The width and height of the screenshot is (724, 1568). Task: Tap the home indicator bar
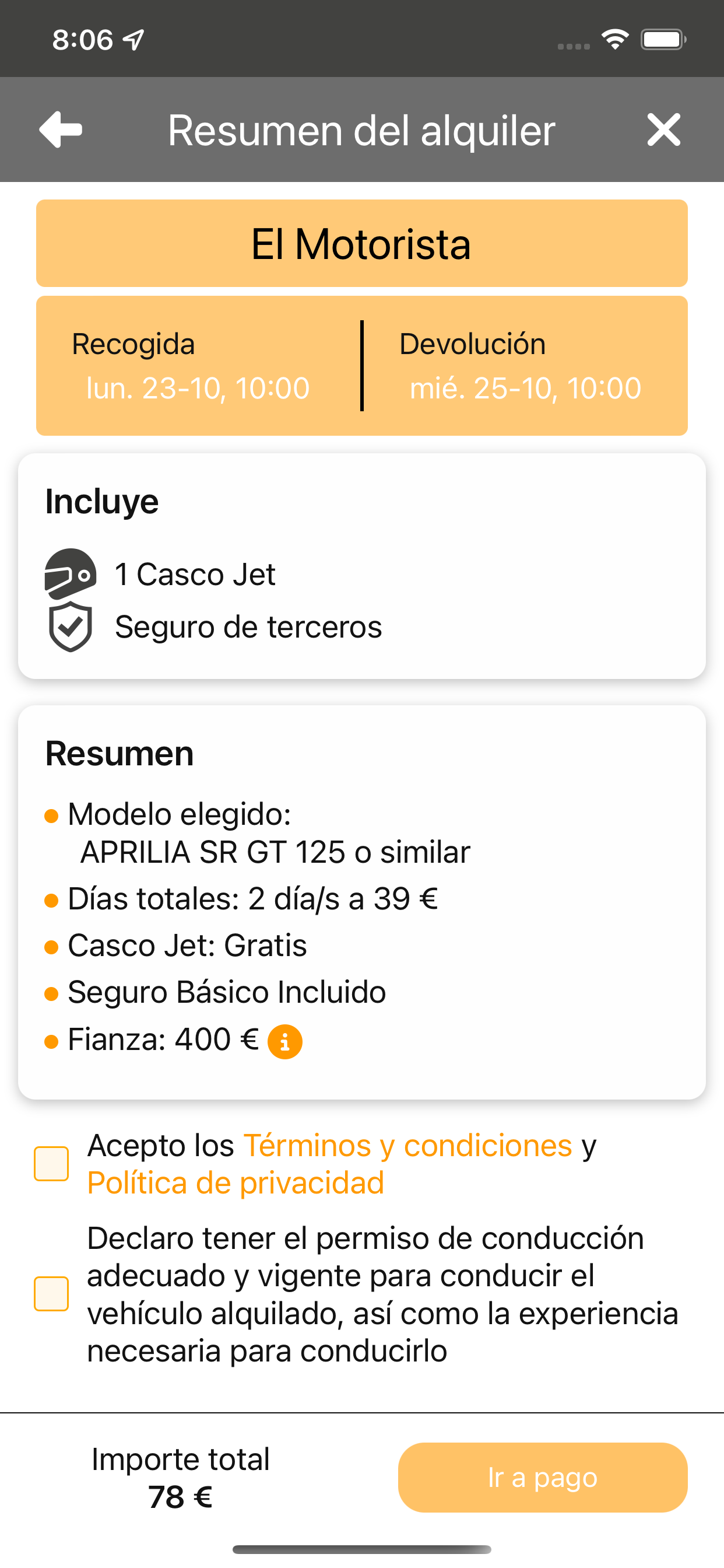pos(362,1549)
